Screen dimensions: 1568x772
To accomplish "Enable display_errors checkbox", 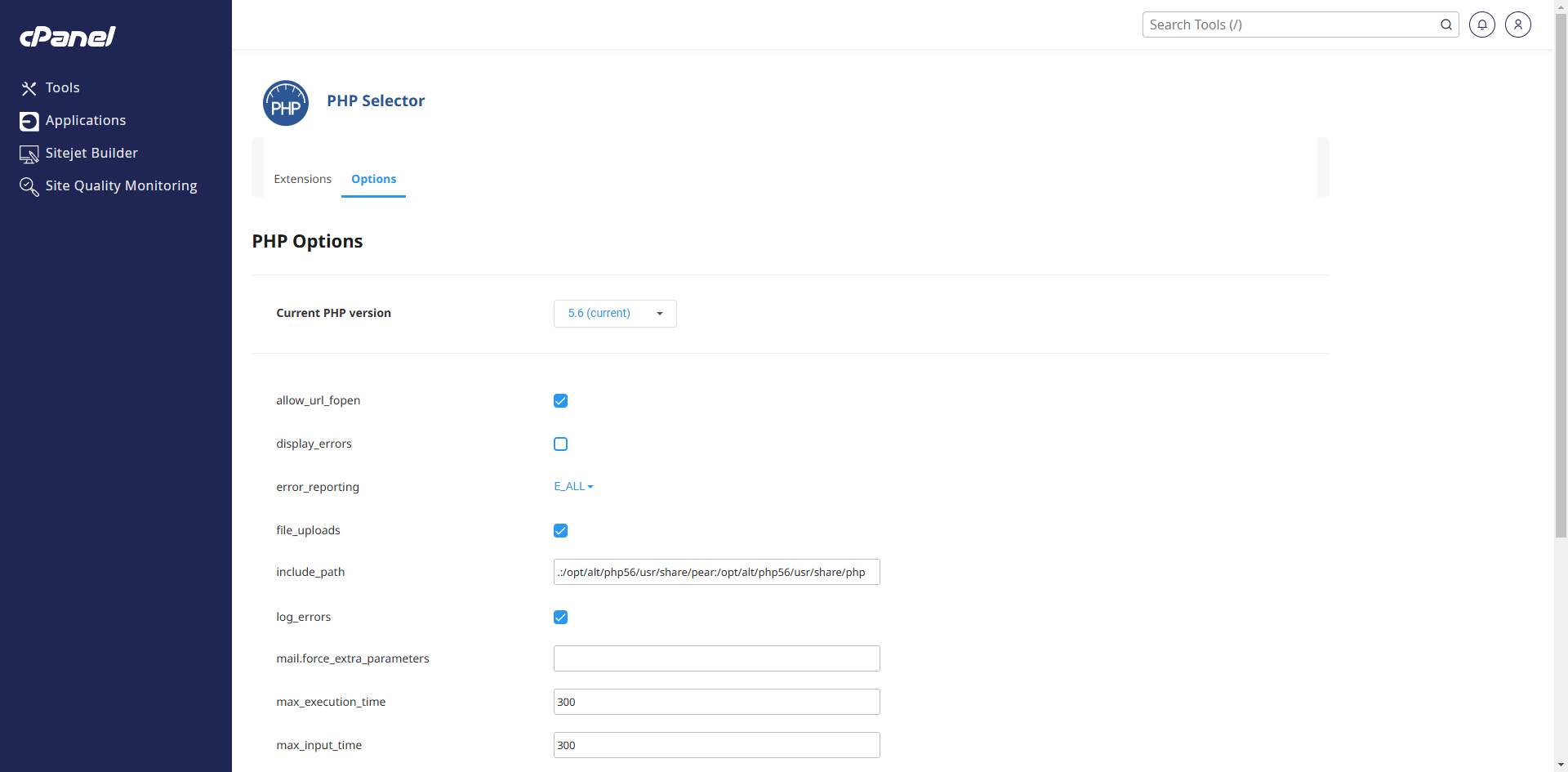I will pyautogui.click(x=560, y=444).
